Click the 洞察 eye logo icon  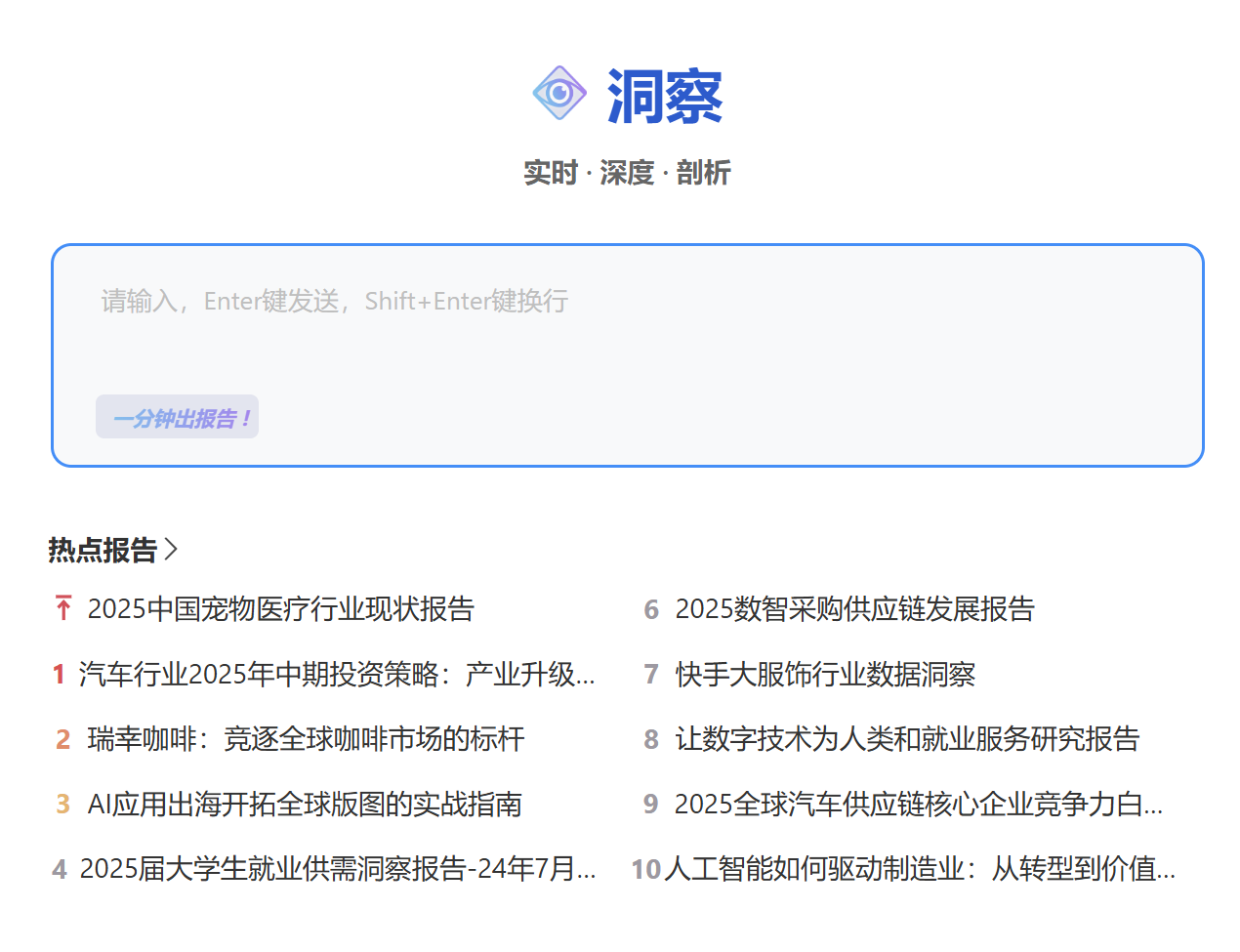[x=558, y=94]
